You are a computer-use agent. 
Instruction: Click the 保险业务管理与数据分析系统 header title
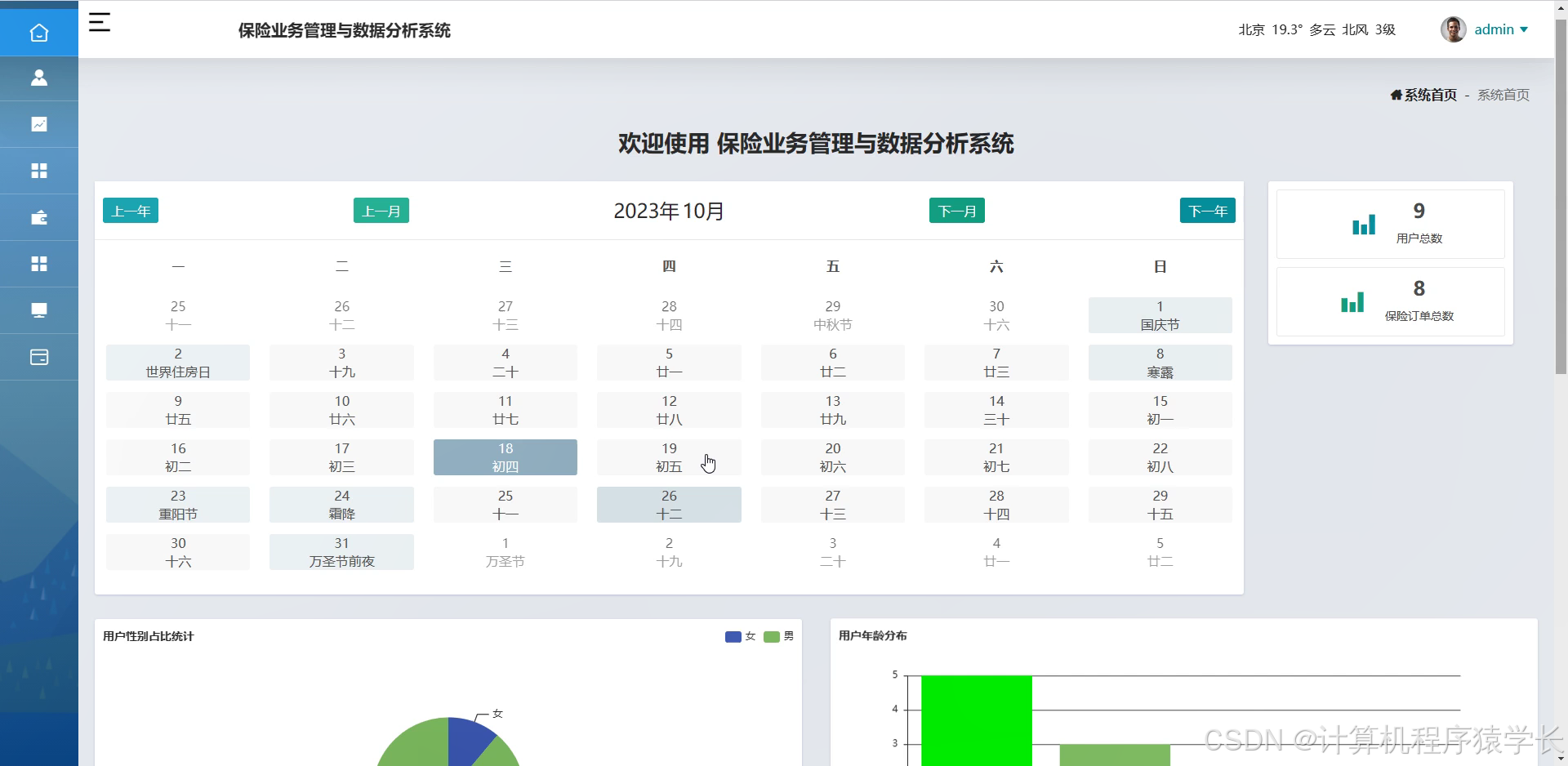pos(344,30)
